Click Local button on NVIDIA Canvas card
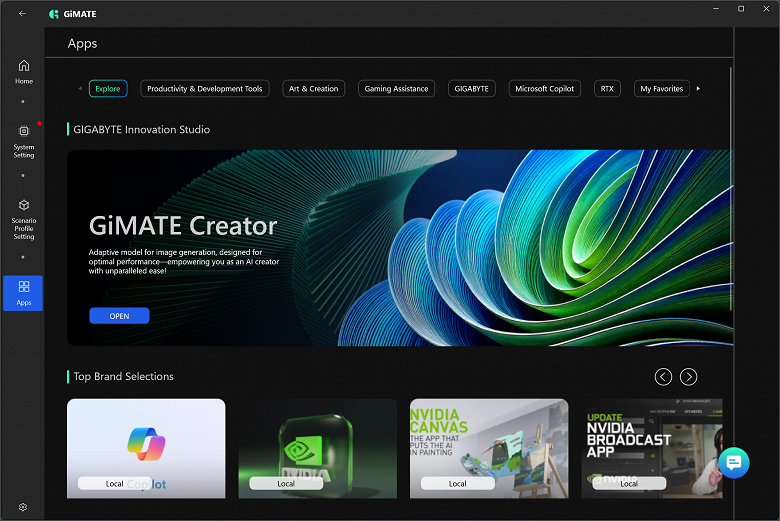Screen dimensions: 780x521 click(458, 483)
